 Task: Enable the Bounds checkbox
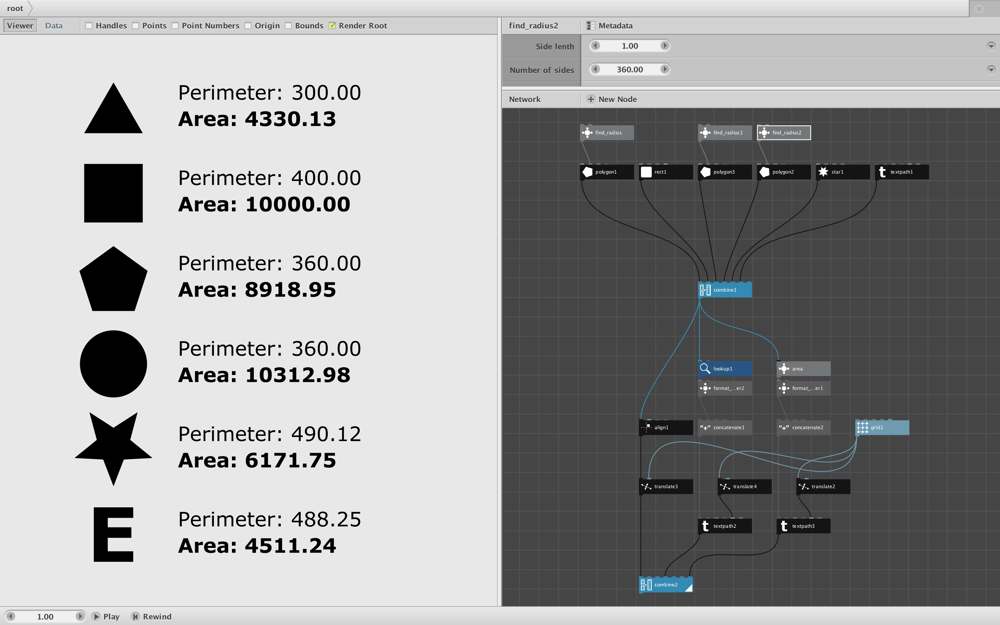(x=288, y=26)
